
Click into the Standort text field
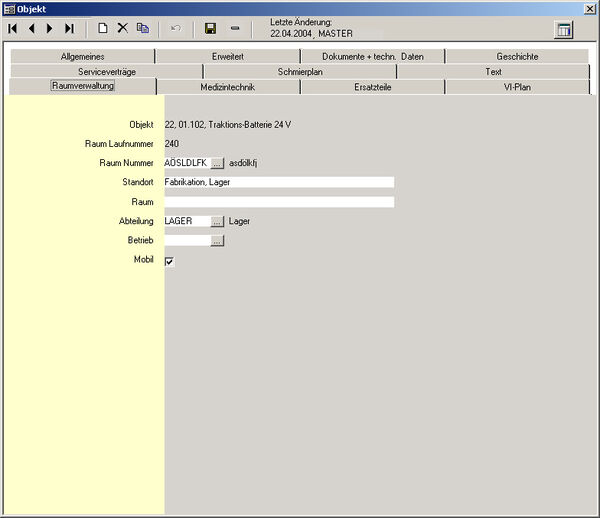point(279,182)
